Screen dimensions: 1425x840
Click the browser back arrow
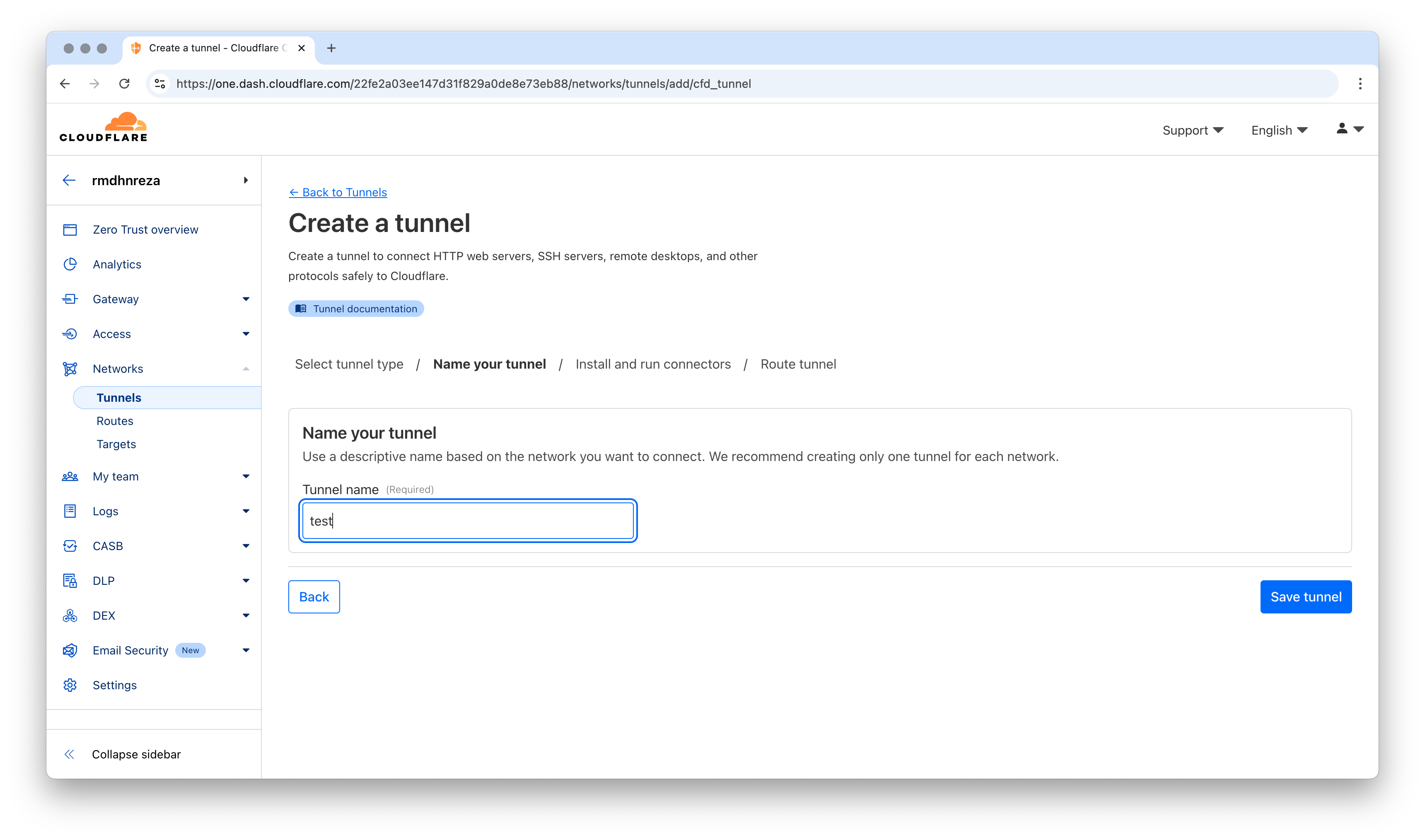(x=65, y=84)
